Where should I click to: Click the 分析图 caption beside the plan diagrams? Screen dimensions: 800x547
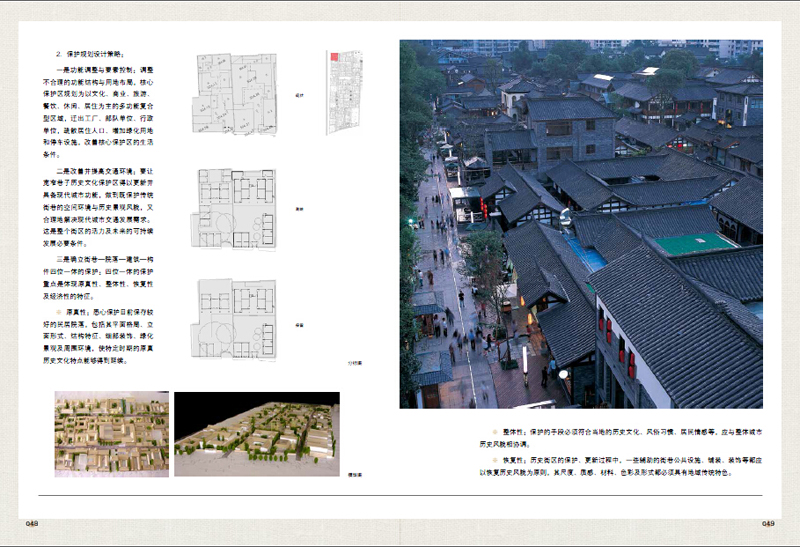coord(354,365)
